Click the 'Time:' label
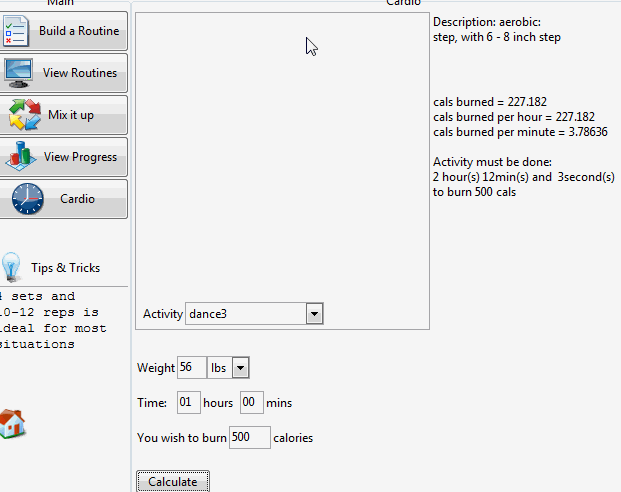This screenshot has height=492, width=621. pos(152,403)
